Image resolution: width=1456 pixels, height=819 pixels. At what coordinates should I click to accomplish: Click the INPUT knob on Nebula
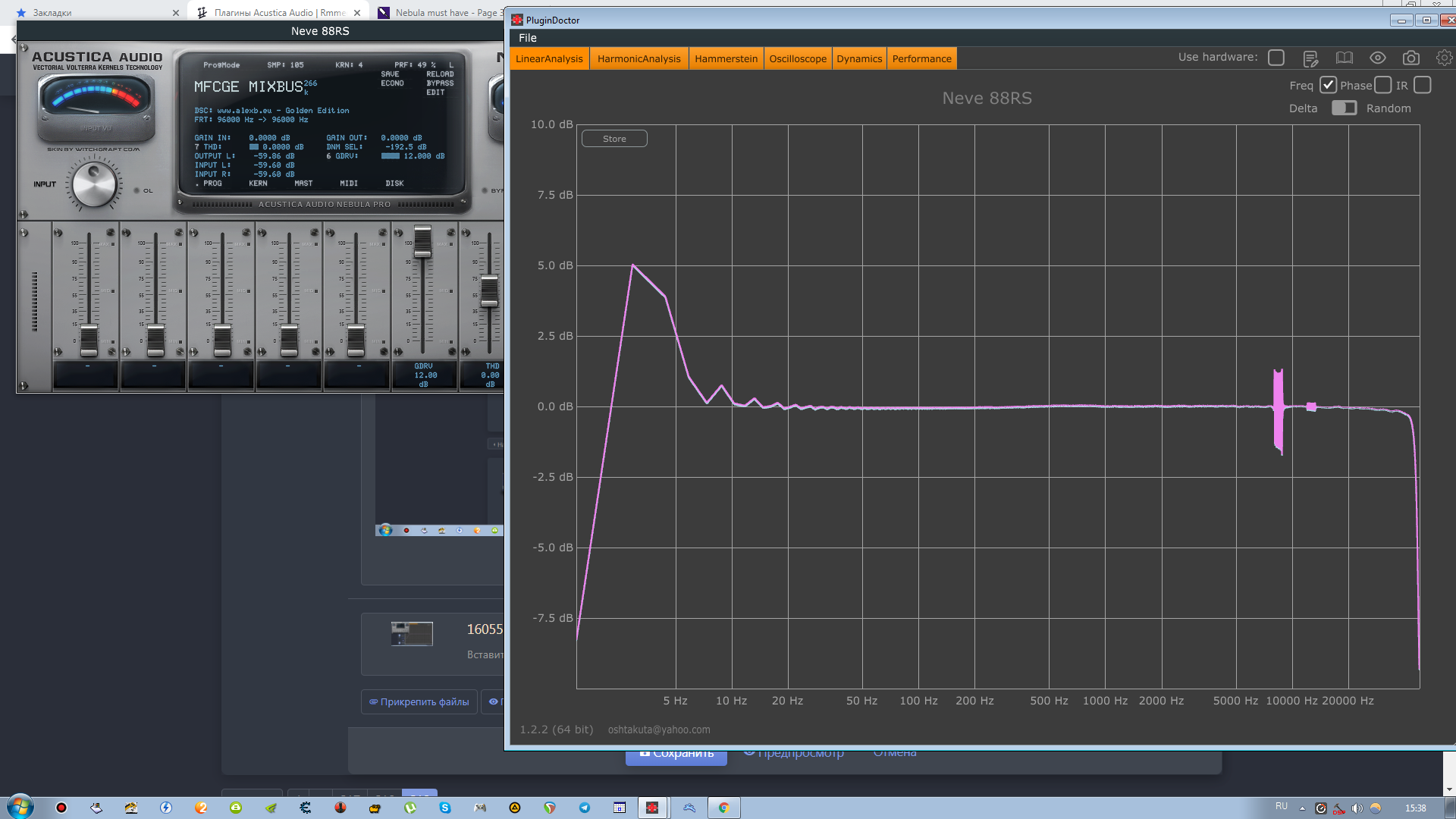coord(94,184)
